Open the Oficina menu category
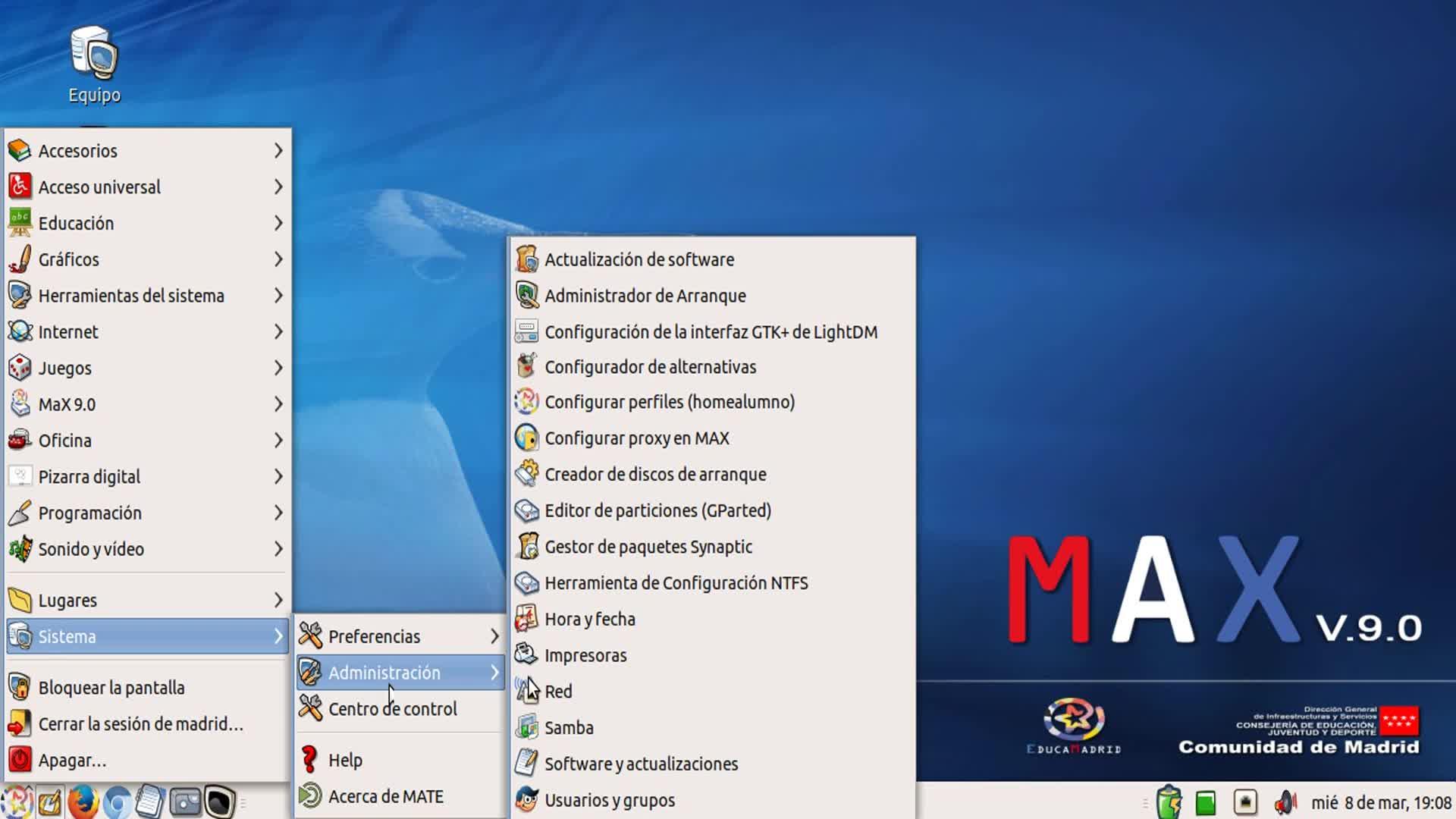This screenshot has width=1456, height=819. [x=148, y=441]
